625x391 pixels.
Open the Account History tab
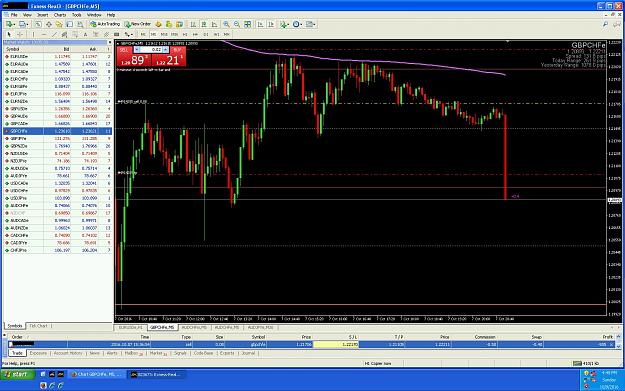(68, 353)
